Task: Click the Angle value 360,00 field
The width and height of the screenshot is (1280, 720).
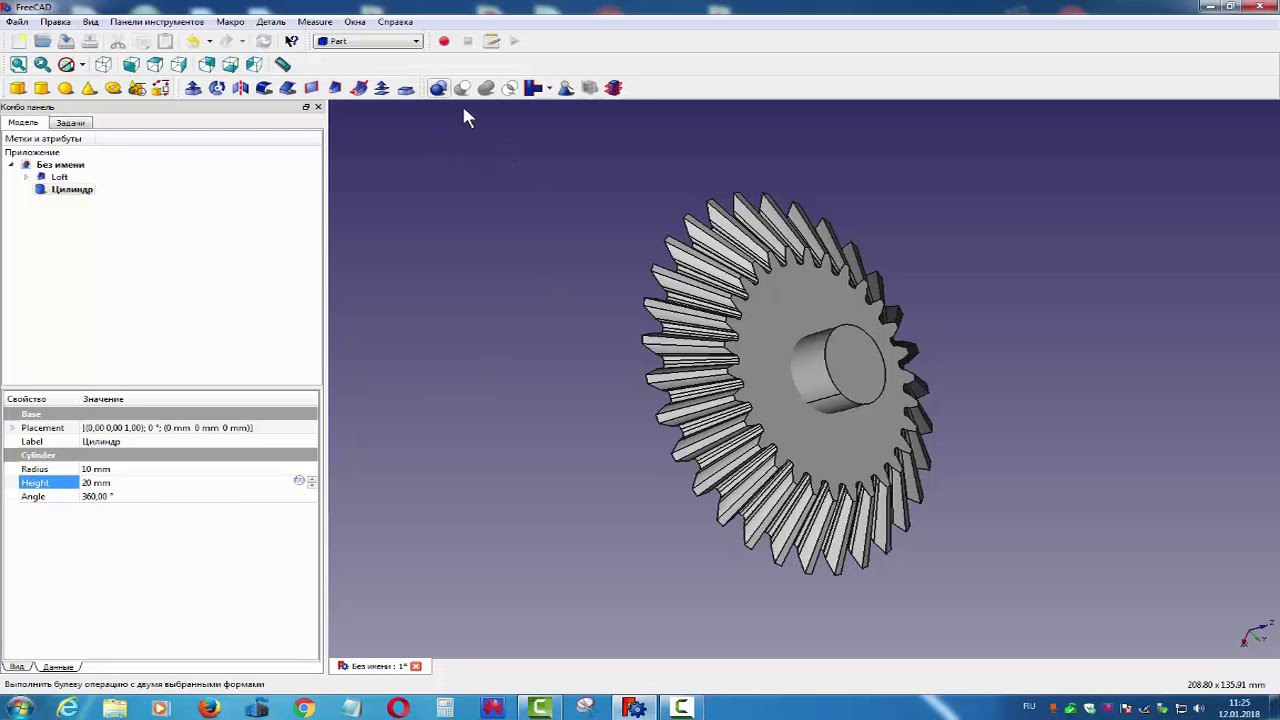Action: click(x=198, y=497)
